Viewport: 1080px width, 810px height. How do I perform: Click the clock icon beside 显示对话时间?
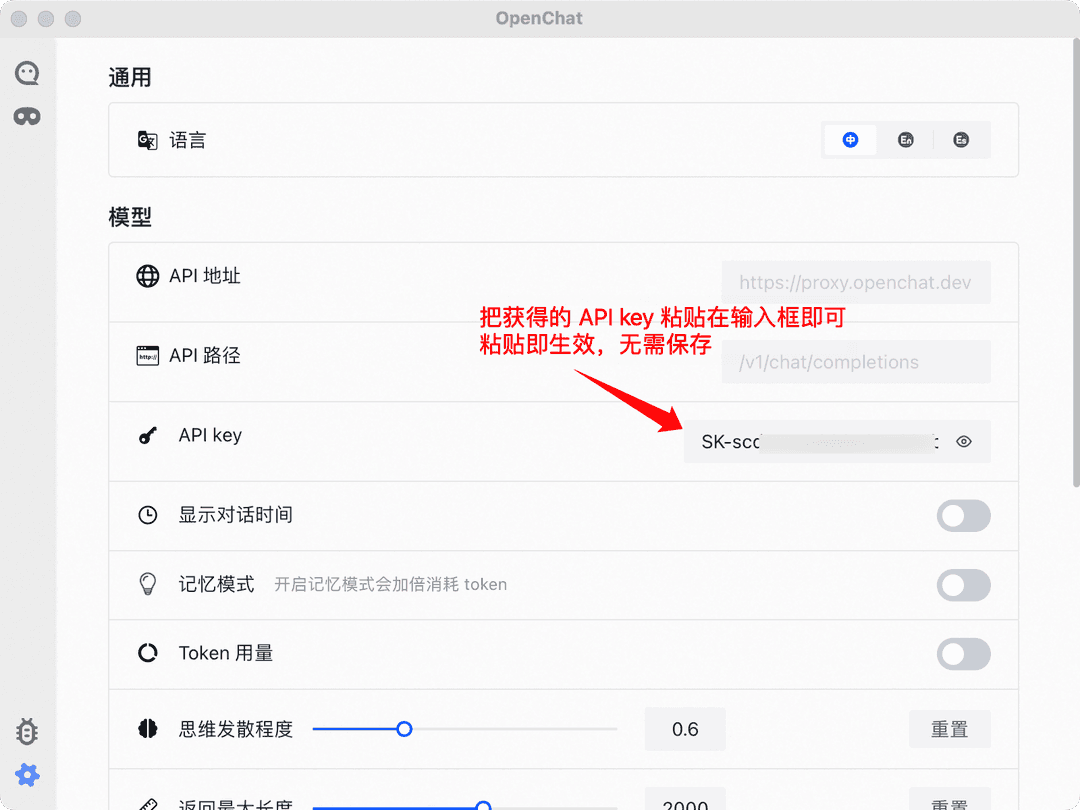click(x=147, y=515)
